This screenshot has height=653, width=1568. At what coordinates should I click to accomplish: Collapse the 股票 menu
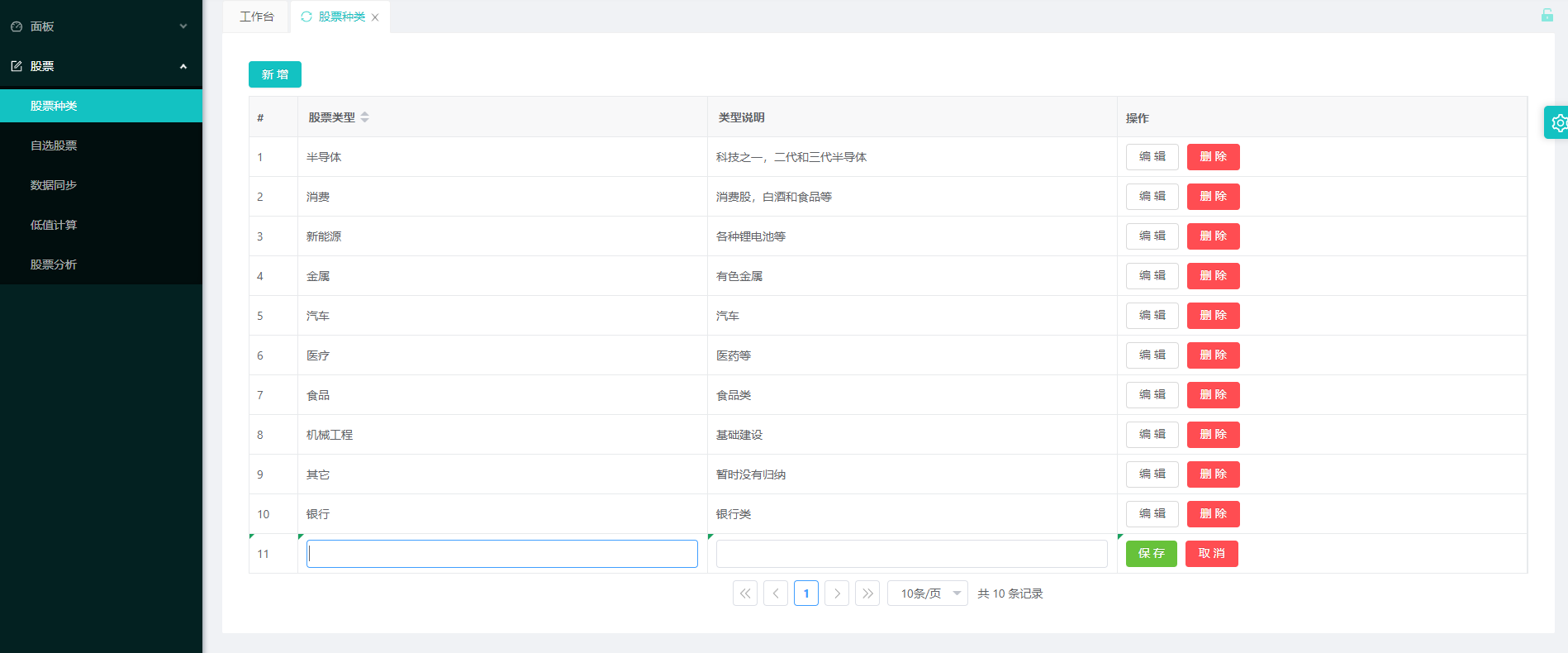click(x=183, y=66)
